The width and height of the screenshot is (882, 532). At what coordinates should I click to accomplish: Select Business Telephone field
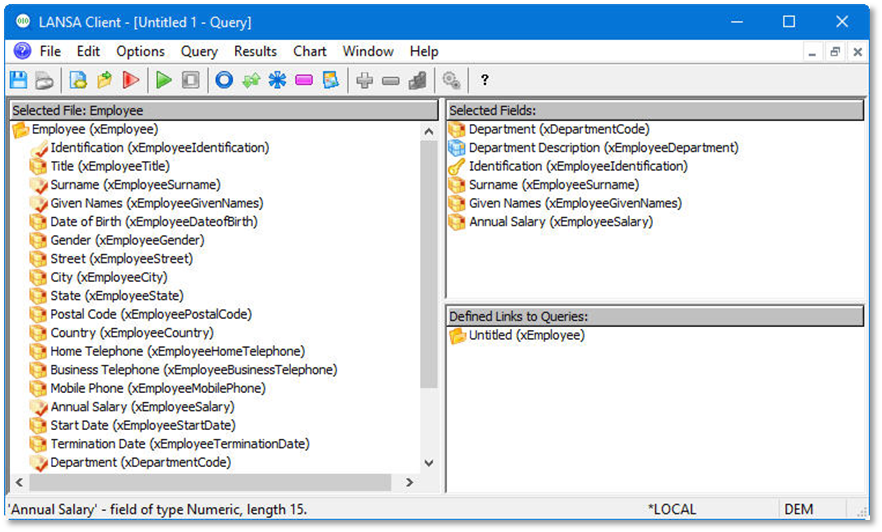point(194,371)
